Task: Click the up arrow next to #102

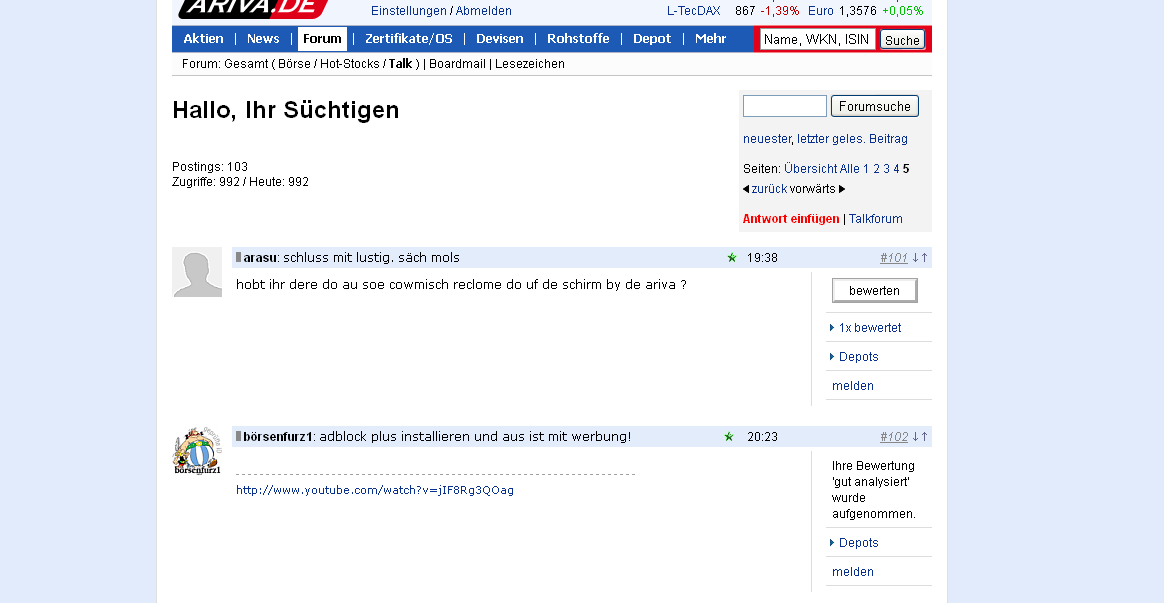Action: (x=924, y=437)
